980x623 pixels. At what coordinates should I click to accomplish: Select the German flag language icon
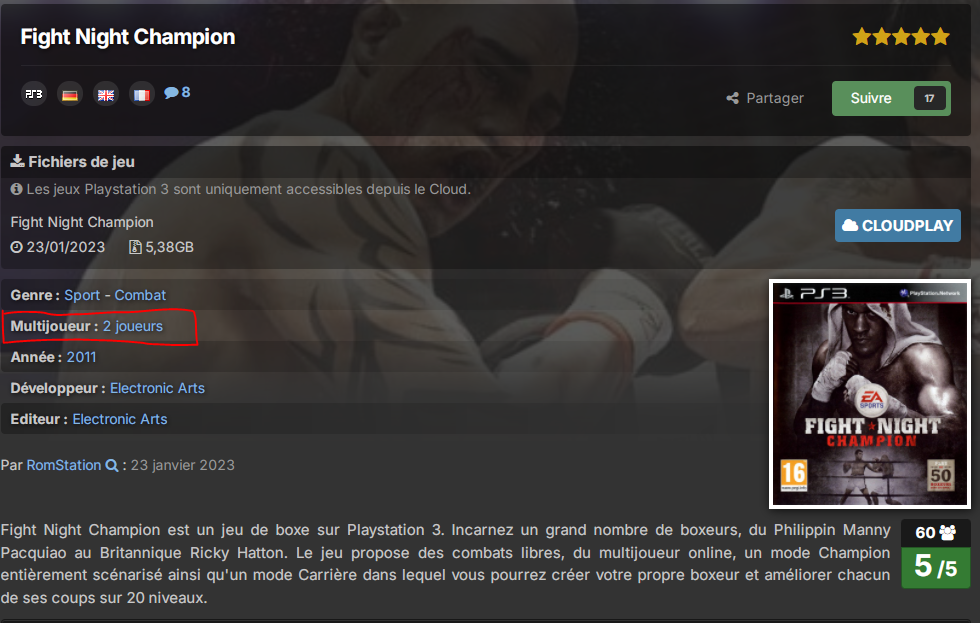pos(70,95)
